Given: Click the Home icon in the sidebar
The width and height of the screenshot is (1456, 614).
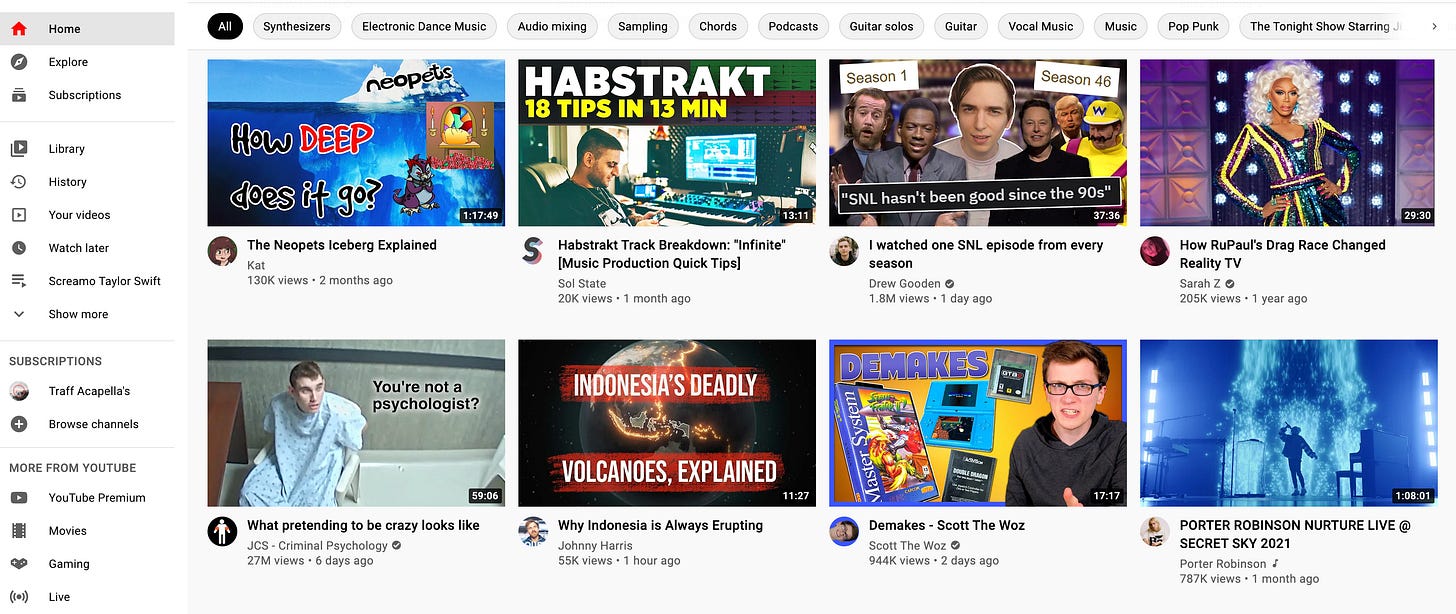Looking at the screenshot, I should 18,29.
